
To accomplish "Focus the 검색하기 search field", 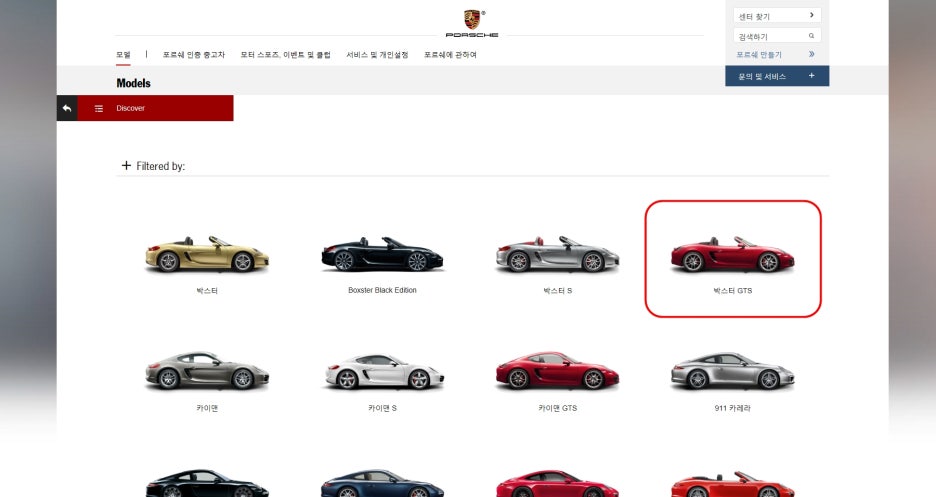I will point(777,36).
